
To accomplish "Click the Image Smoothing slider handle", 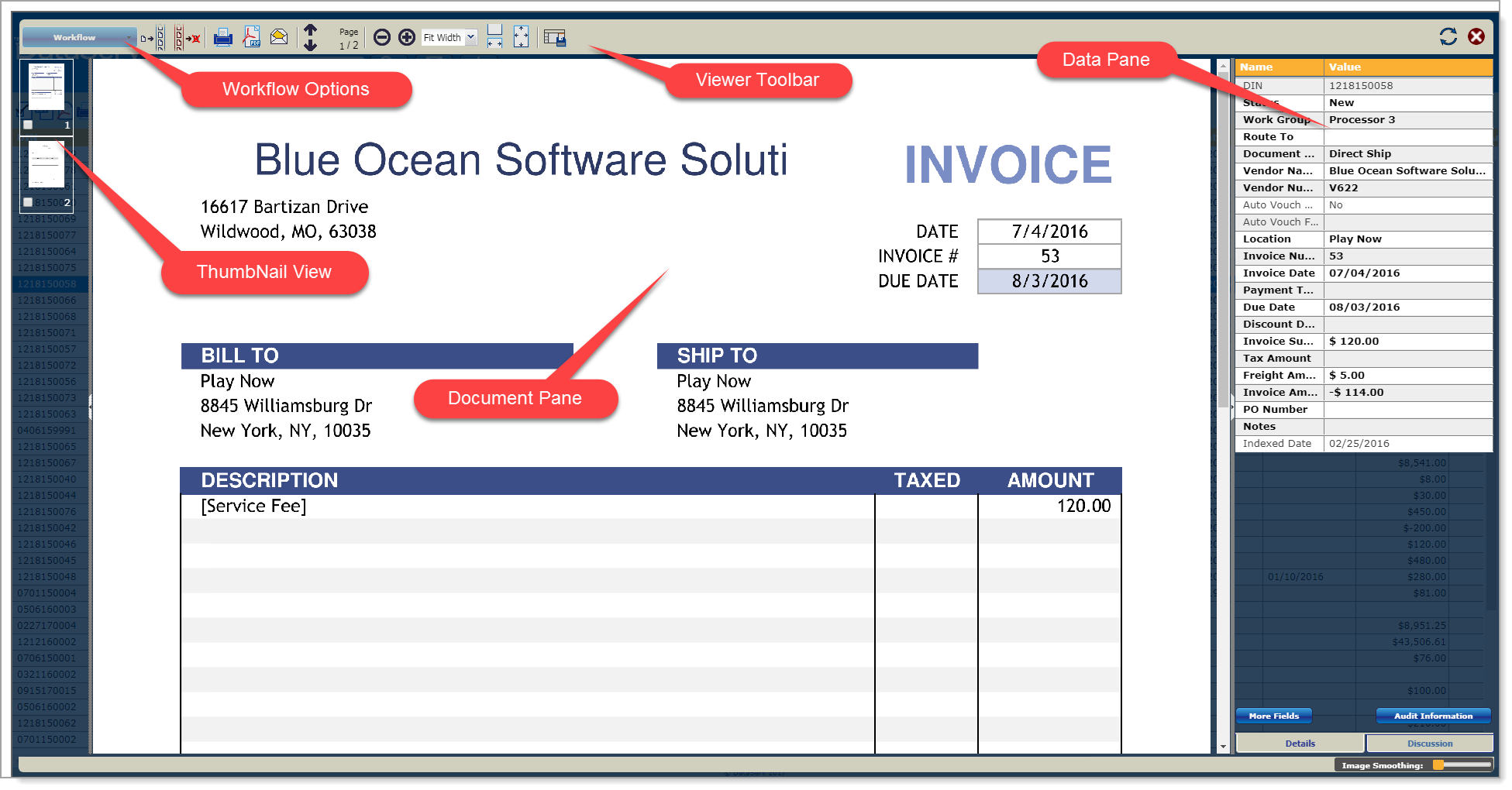I will pyautogui.click(x=1438, y=765).
